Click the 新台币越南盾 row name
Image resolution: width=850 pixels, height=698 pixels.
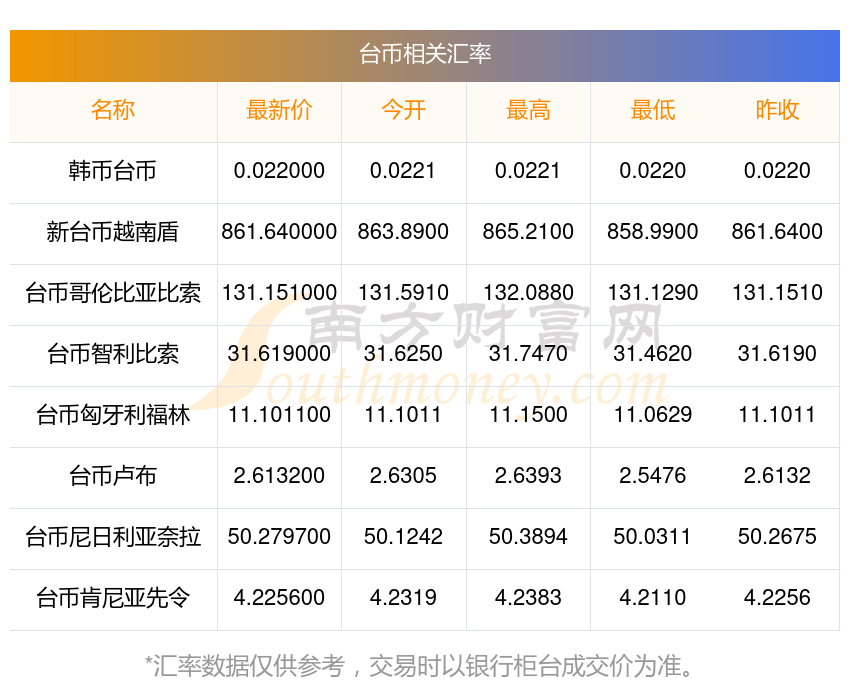[113, 232]
